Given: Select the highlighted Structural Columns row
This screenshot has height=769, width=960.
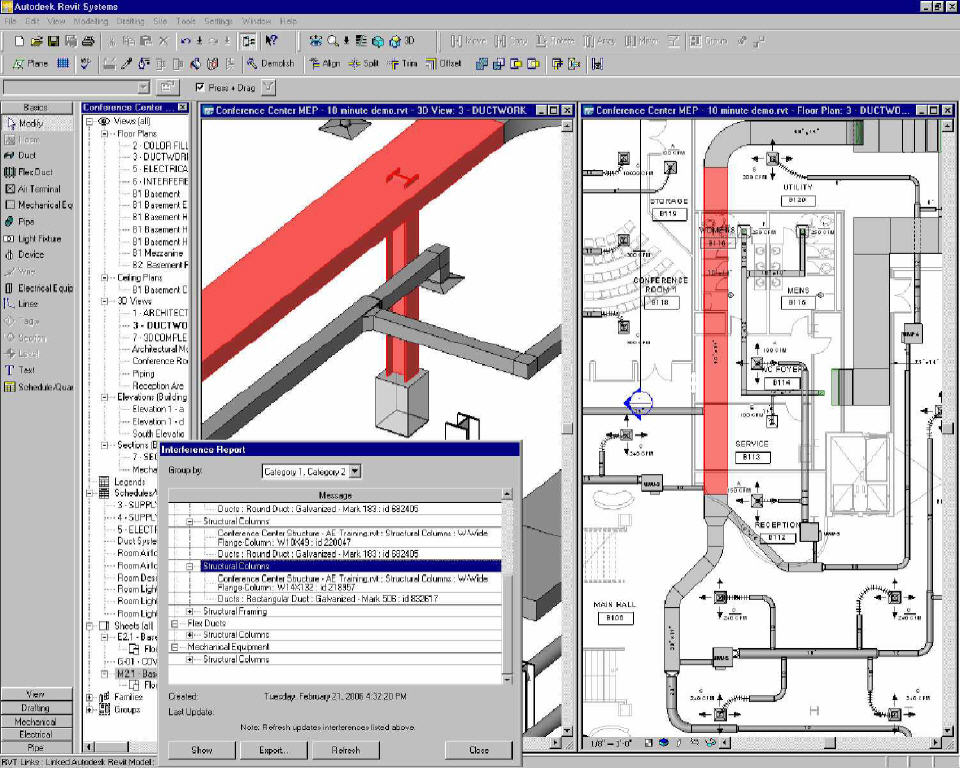Looking at the screenshot, I should pos(351,566).
